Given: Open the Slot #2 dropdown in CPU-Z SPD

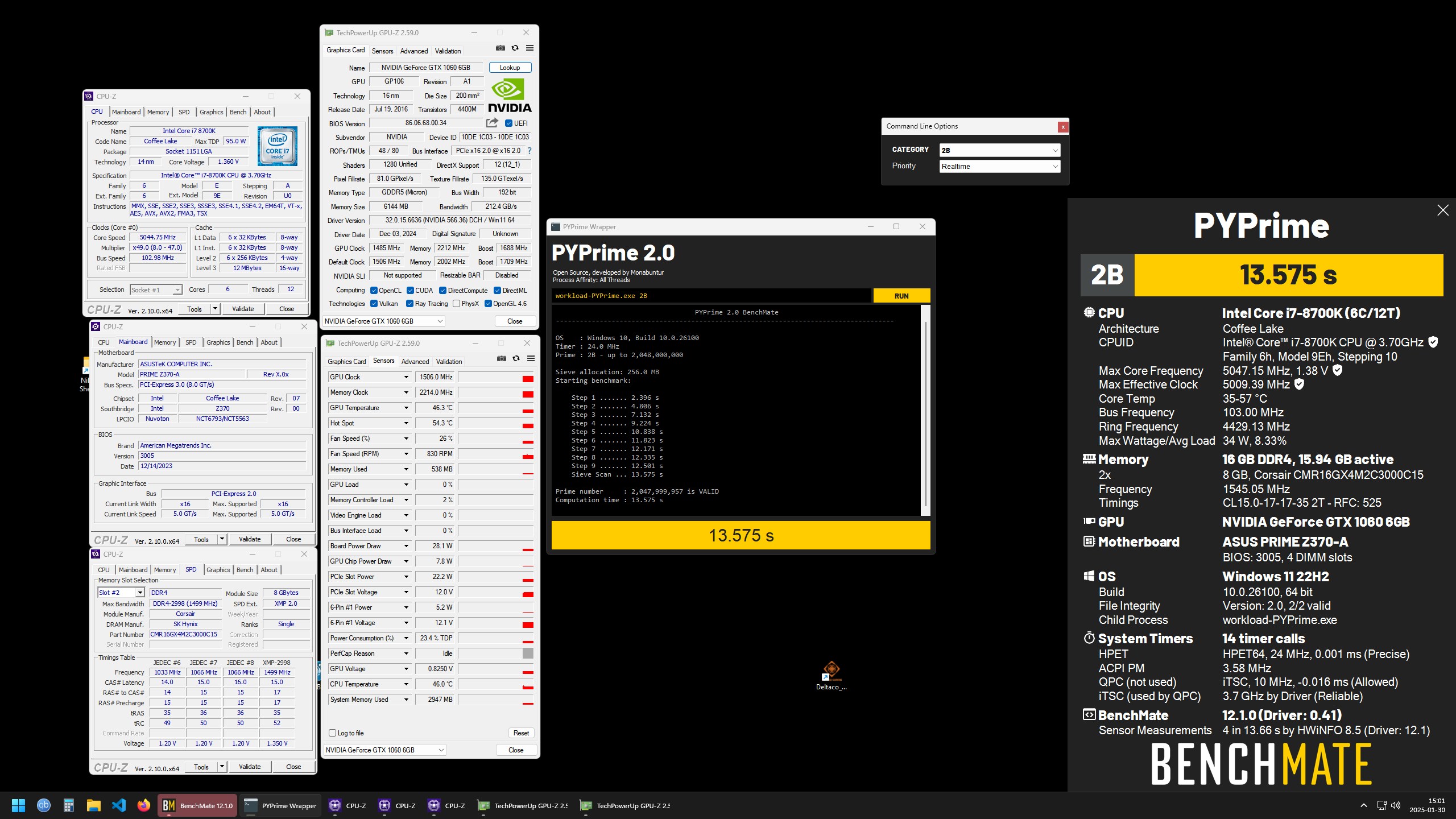Looking at the screenshot, I should coord(121,593).
